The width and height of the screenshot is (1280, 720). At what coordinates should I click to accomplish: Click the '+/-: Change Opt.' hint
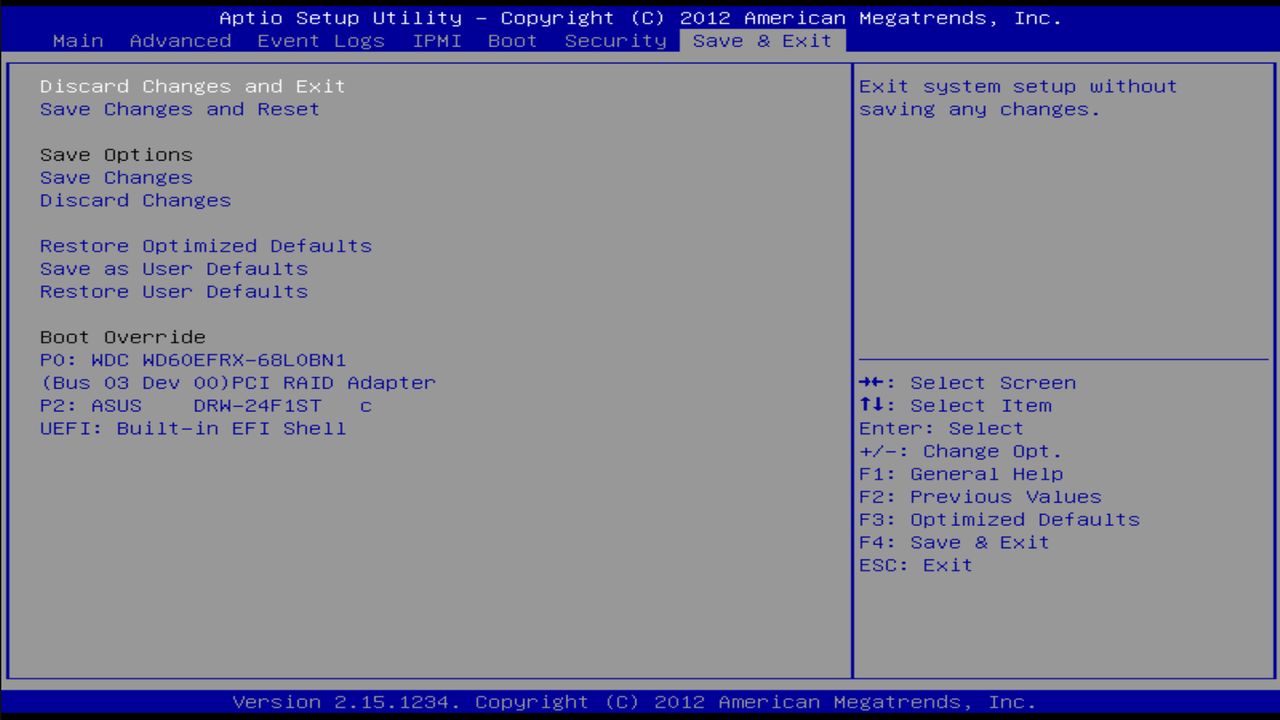[961, 451]
